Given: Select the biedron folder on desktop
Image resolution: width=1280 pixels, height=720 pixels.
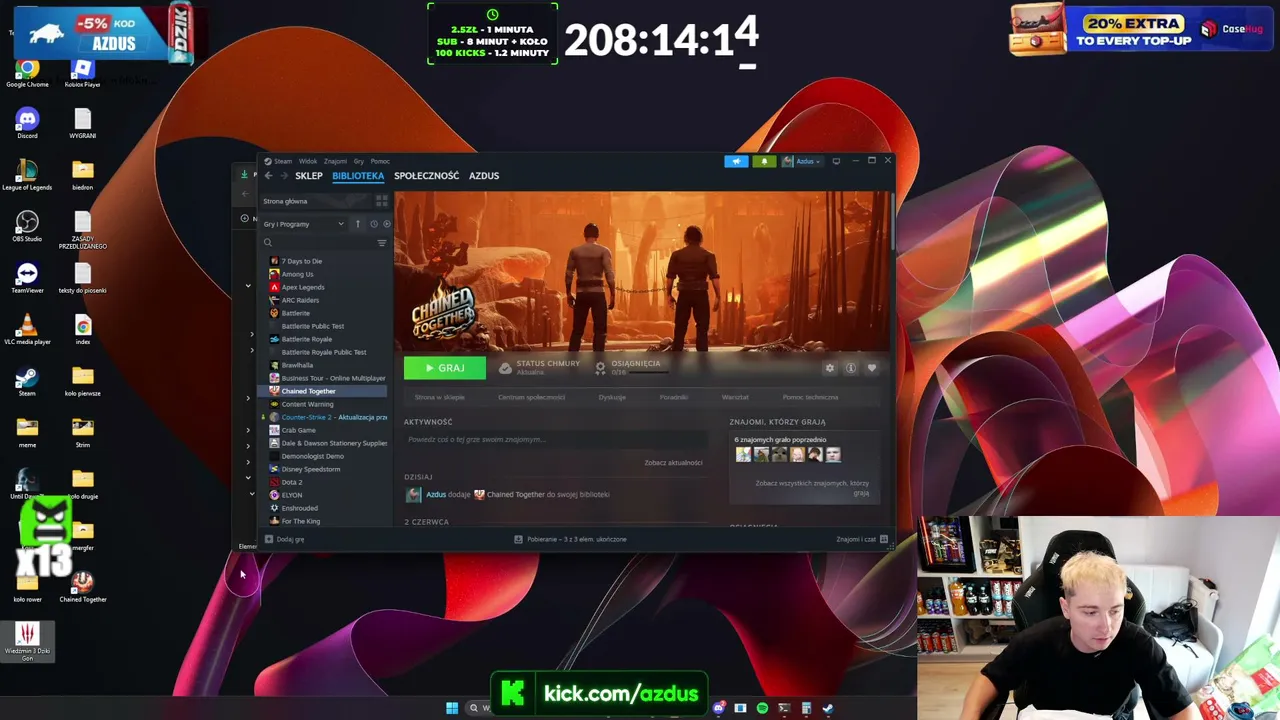Looking at the screenshot, I should [x=82, y=175].
